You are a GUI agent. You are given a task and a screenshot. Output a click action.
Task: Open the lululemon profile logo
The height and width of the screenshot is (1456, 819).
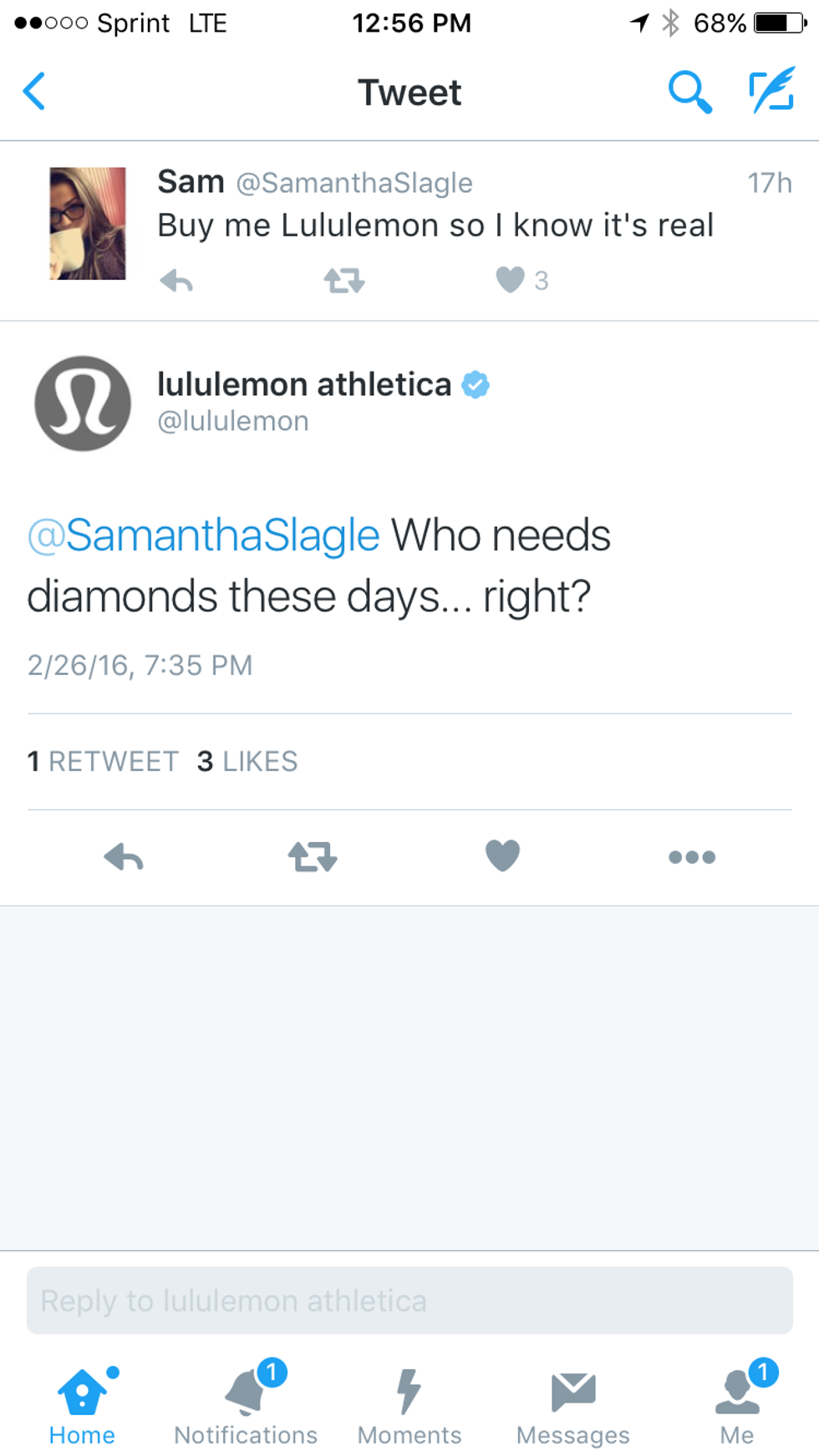(83, 403)
